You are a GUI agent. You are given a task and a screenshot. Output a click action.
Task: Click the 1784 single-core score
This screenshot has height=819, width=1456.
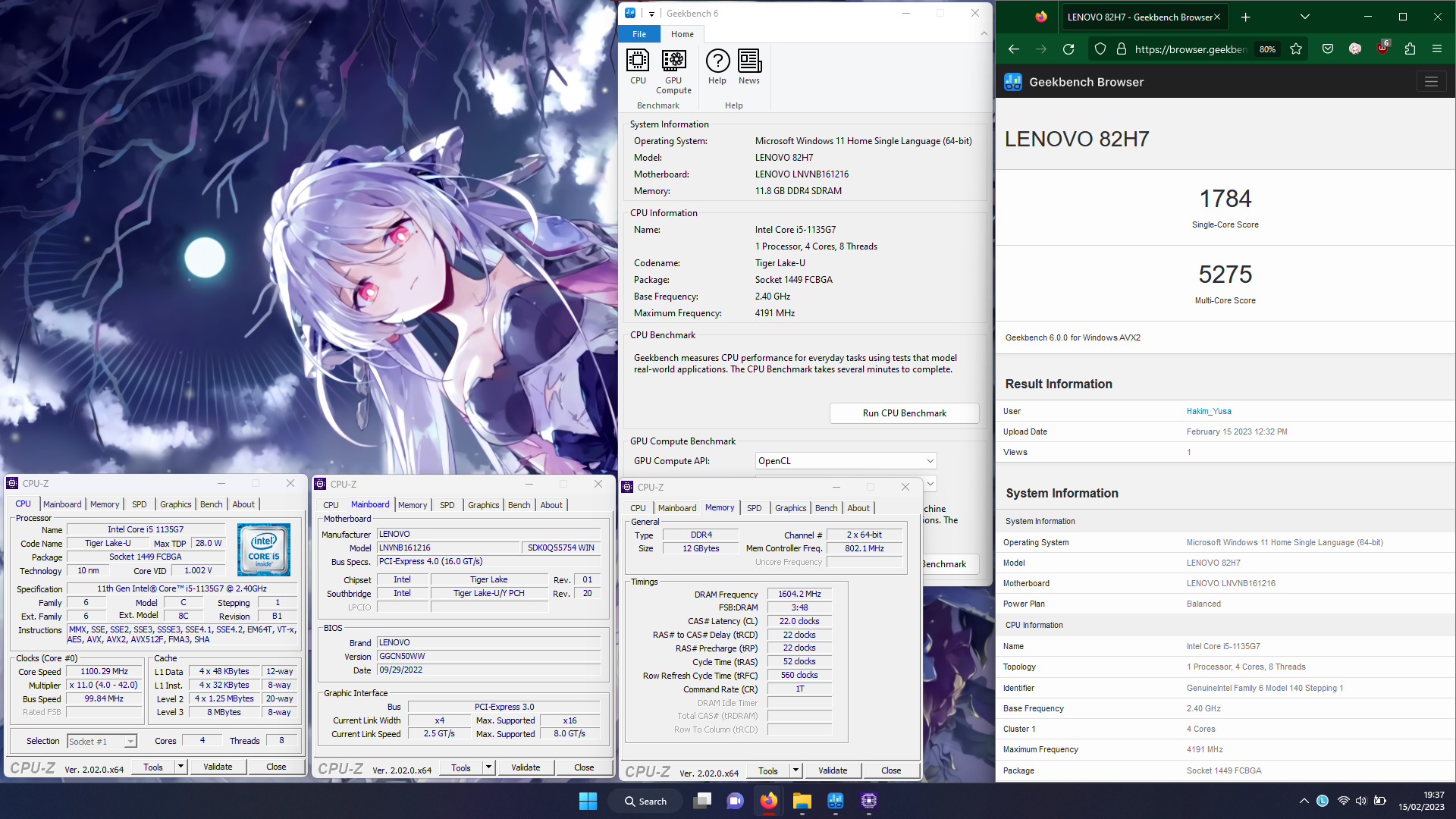click(x=1225, y=199)
